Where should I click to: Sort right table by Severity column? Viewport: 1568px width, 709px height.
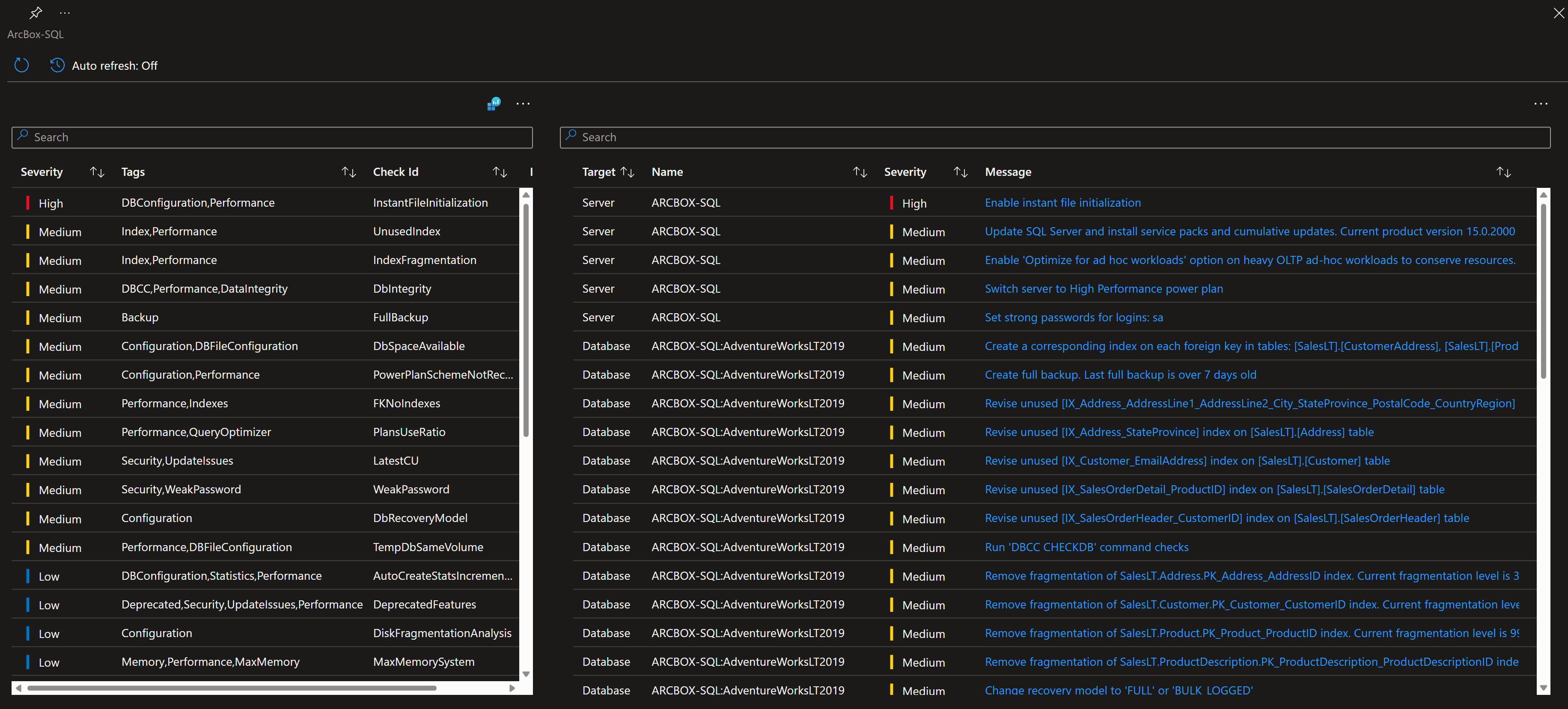click(961, 172)
